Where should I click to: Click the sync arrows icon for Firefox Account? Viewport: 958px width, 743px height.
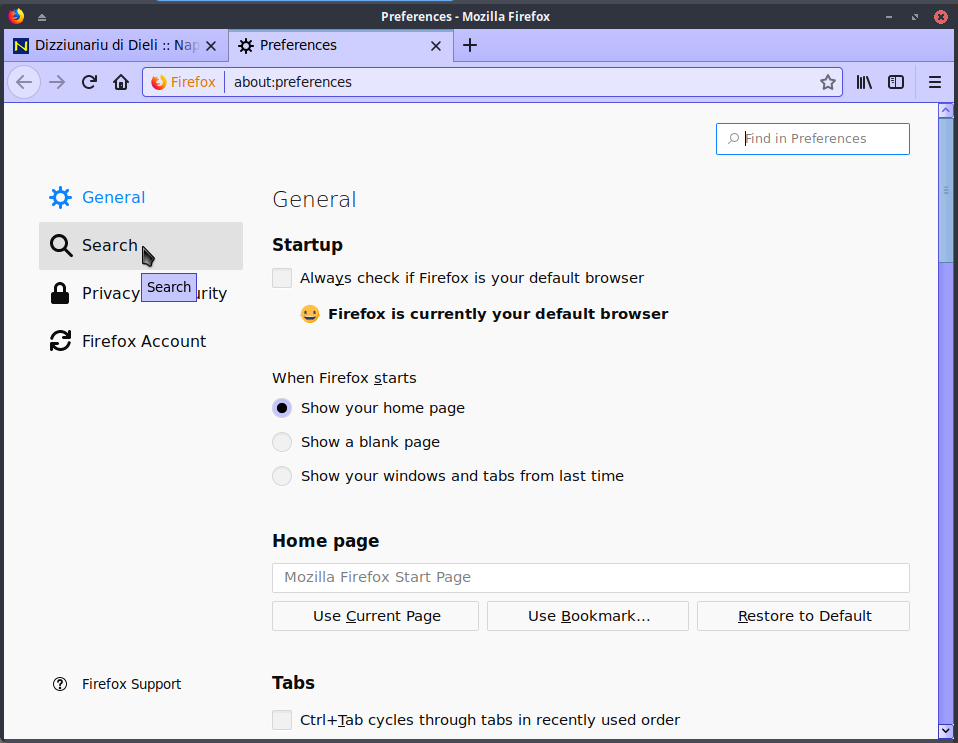(x=60, y=341)
